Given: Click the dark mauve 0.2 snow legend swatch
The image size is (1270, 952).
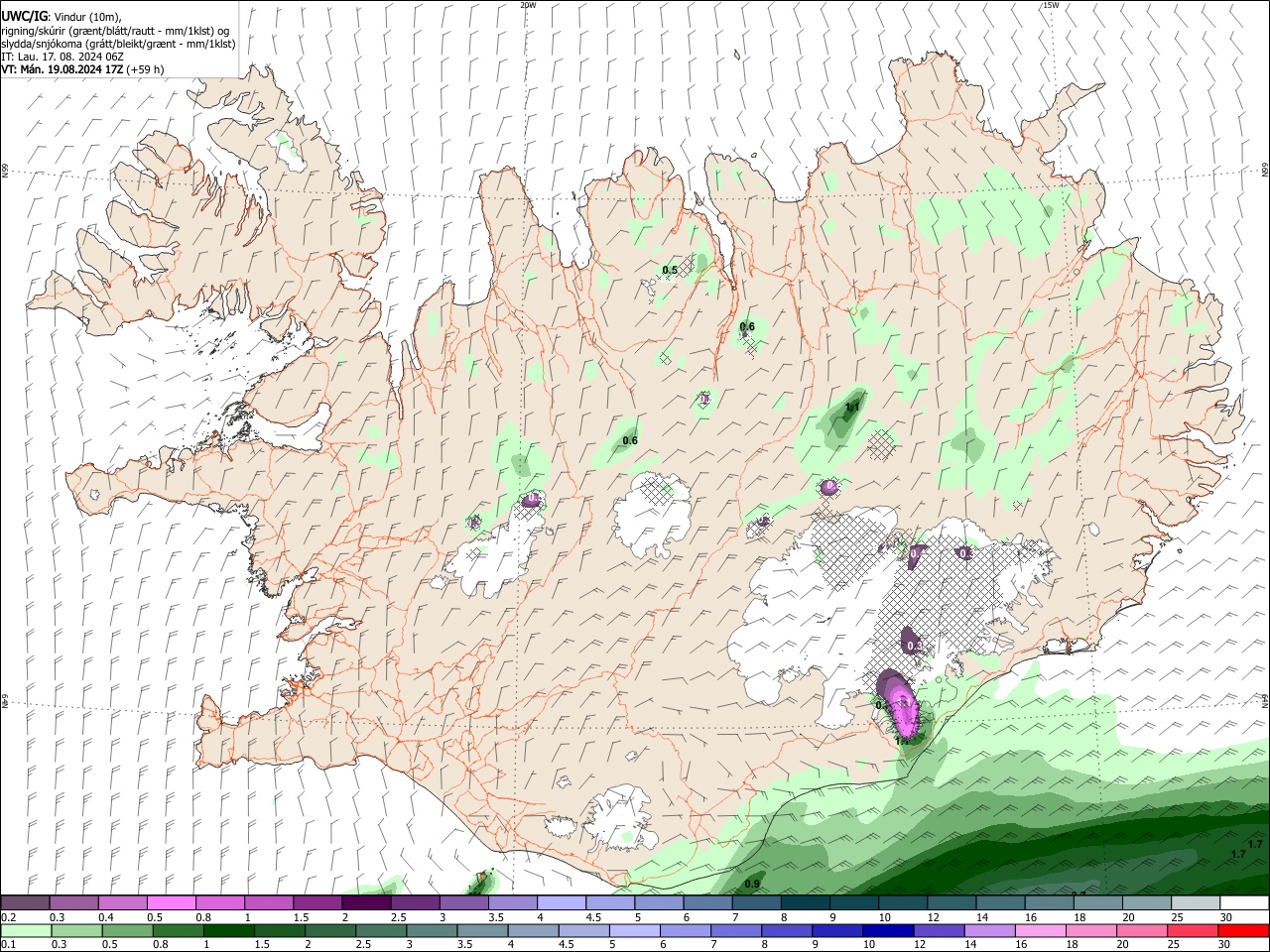Looking at the screenshot, I should click(x=26, y=902).
